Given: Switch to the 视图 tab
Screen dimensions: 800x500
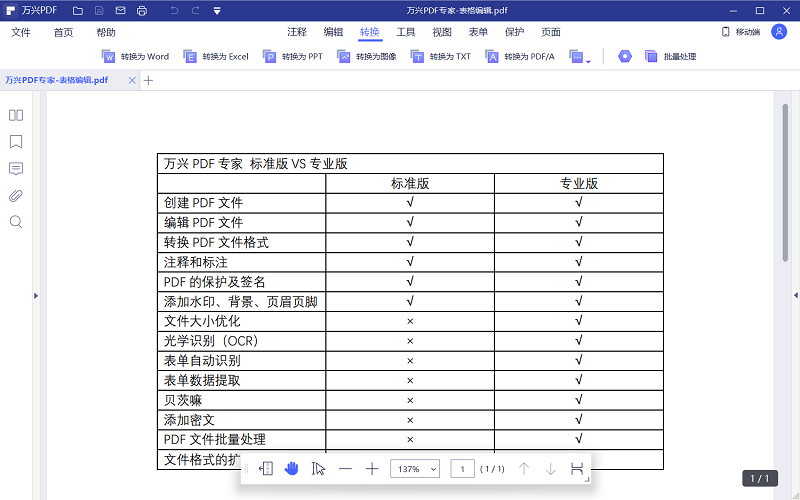Looking at the screenshot, I should click(x=442, y=32).
